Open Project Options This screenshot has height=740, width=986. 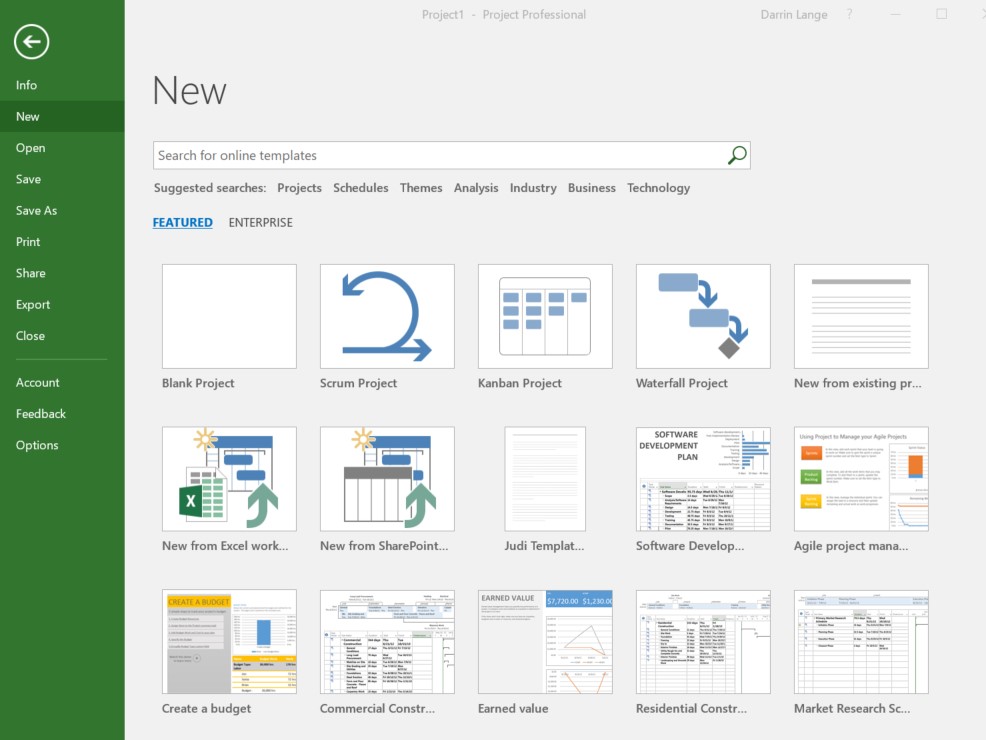click(x=62, y=445)
